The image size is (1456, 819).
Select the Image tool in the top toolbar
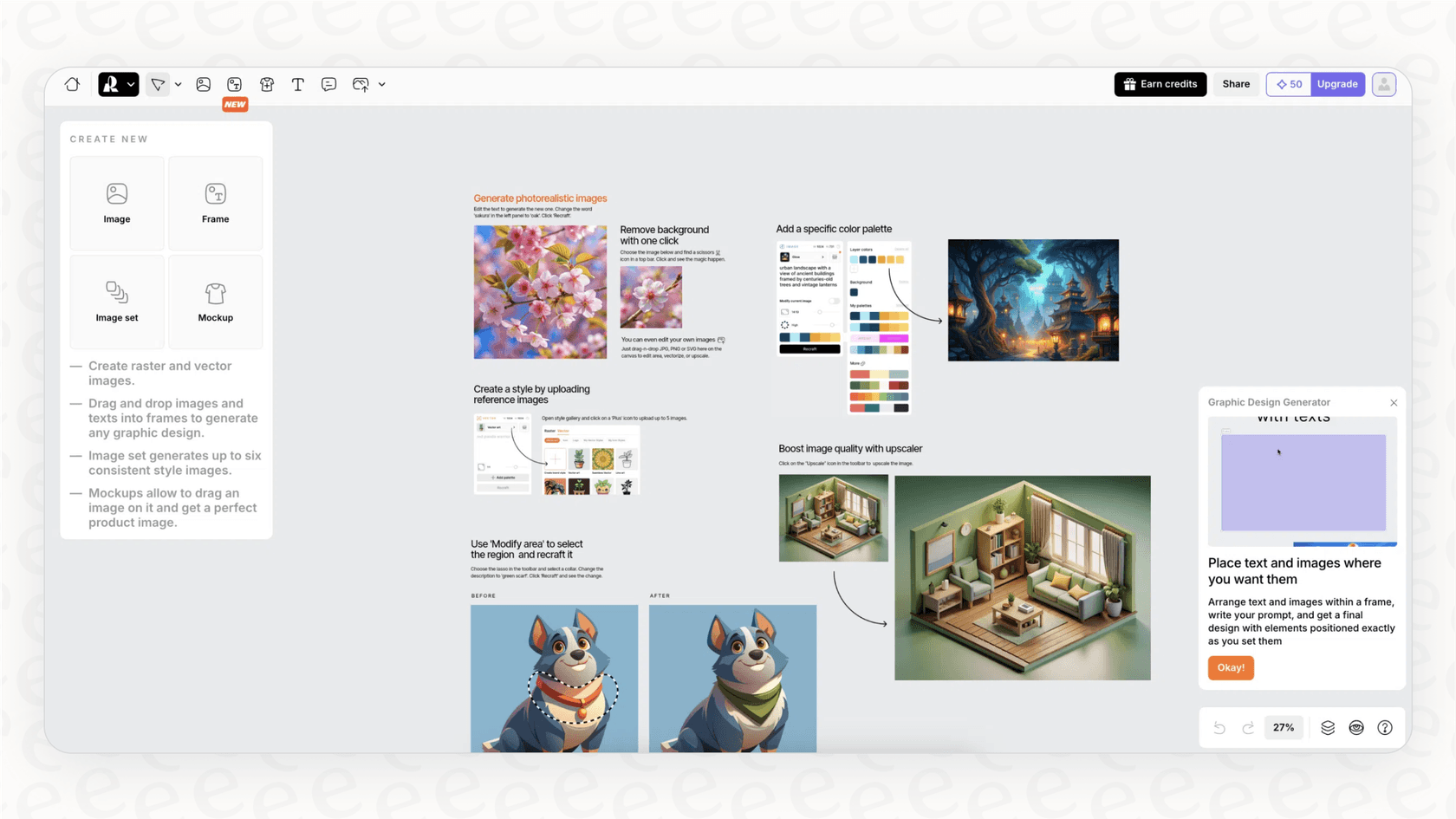[x=203, y=84]
